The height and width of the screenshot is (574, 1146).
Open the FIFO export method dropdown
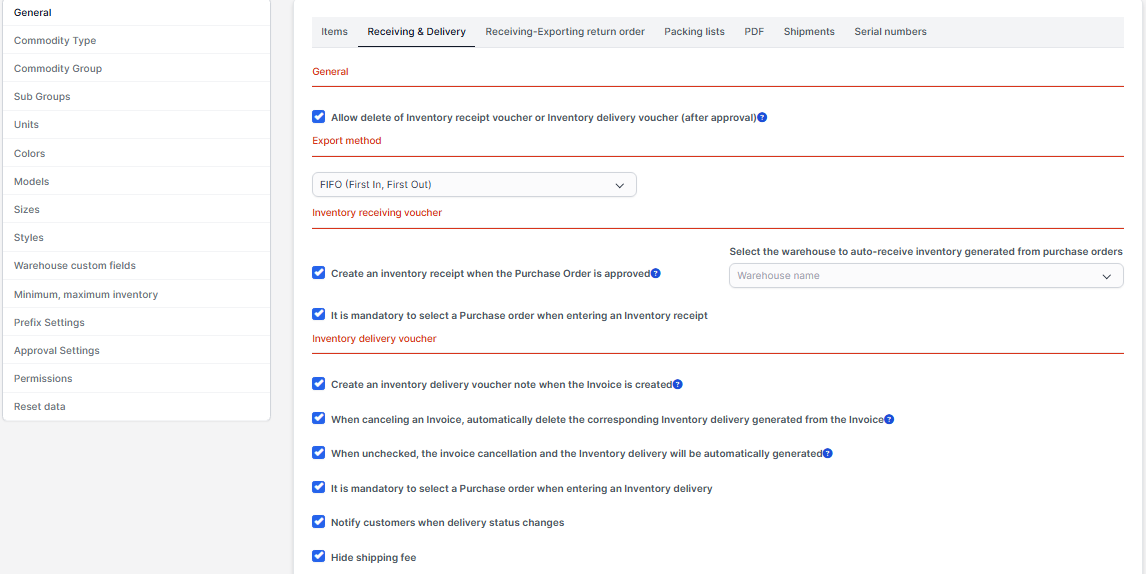coord(474,185)
